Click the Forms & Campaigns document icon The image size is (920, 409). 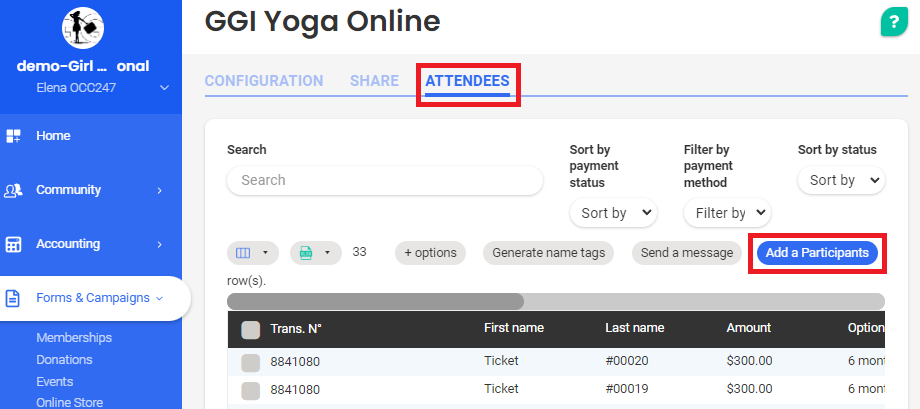tap(14, 298)
